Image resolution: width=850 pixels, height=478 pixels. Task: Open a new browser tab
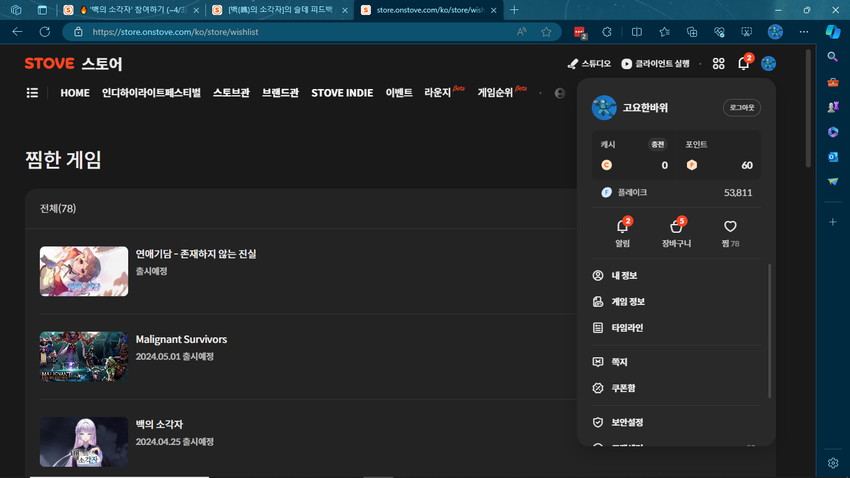tap(514, 10)
